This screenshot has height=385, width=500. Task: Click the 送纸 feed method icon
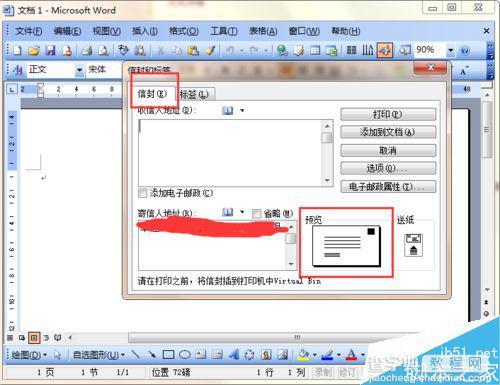(x=413, y=245)
